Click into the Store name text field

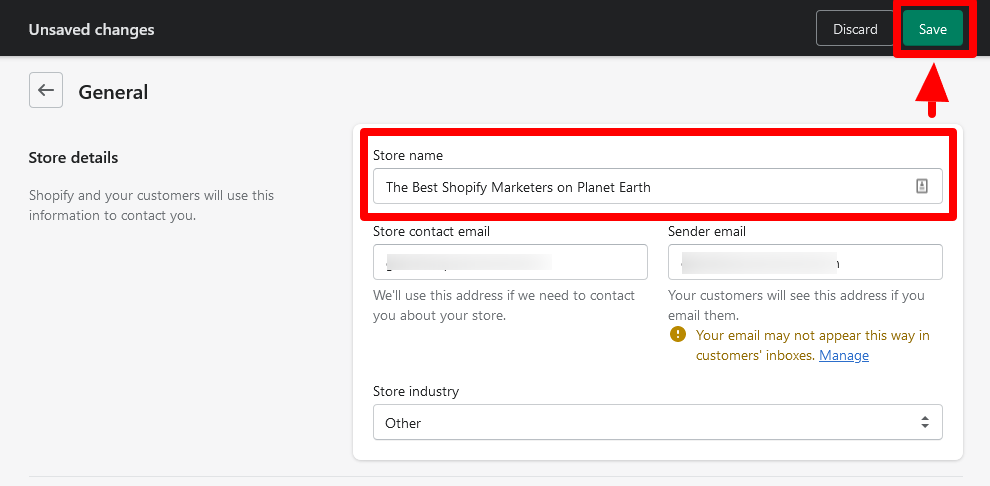640,187
